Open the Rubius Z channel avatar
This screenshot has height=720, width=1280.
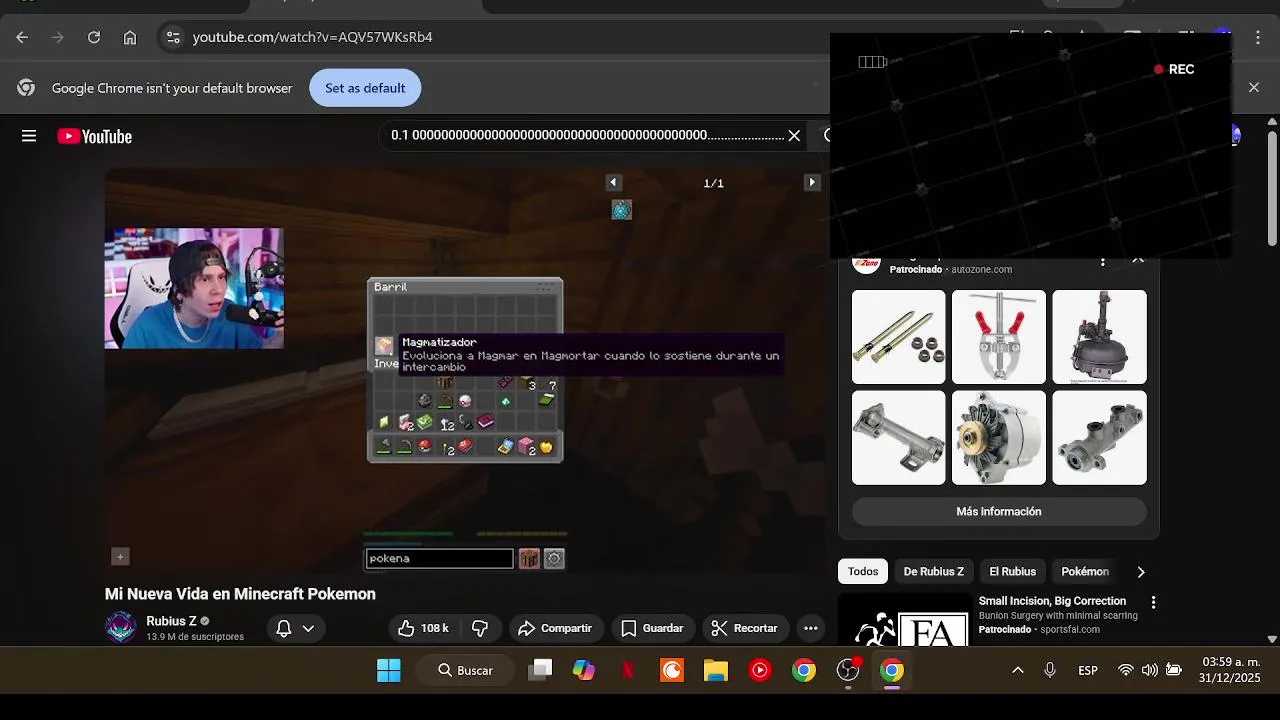point(121,627)
